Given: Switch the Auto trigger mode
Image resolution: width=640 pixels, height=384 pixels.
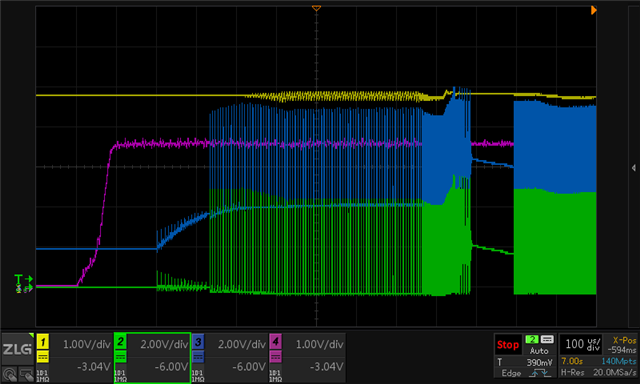Looking at the screenshot, I should coord(539,351).
